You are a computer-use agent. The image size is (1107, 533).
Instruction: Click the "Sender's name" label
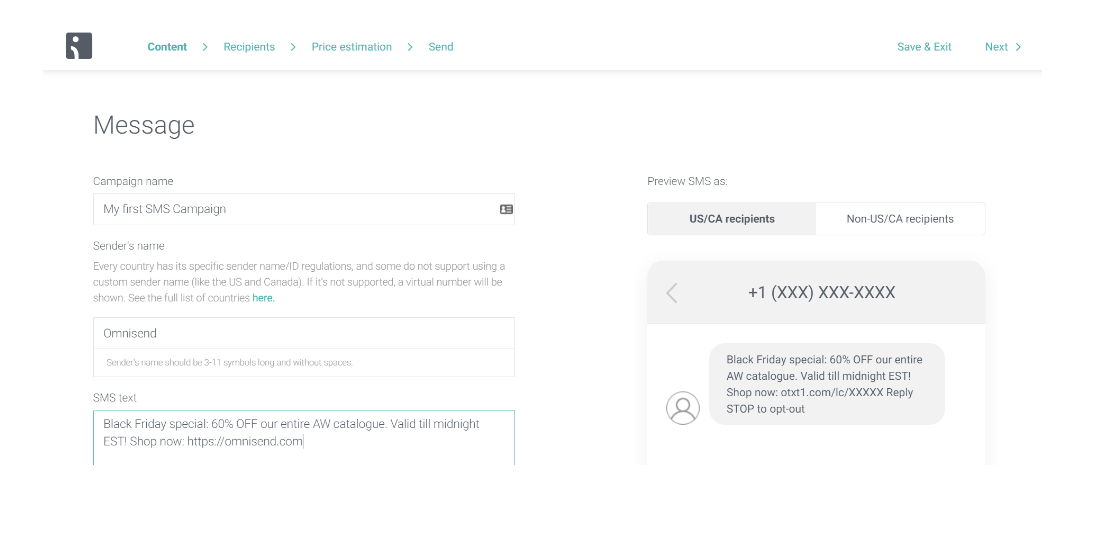coord(129,246)
